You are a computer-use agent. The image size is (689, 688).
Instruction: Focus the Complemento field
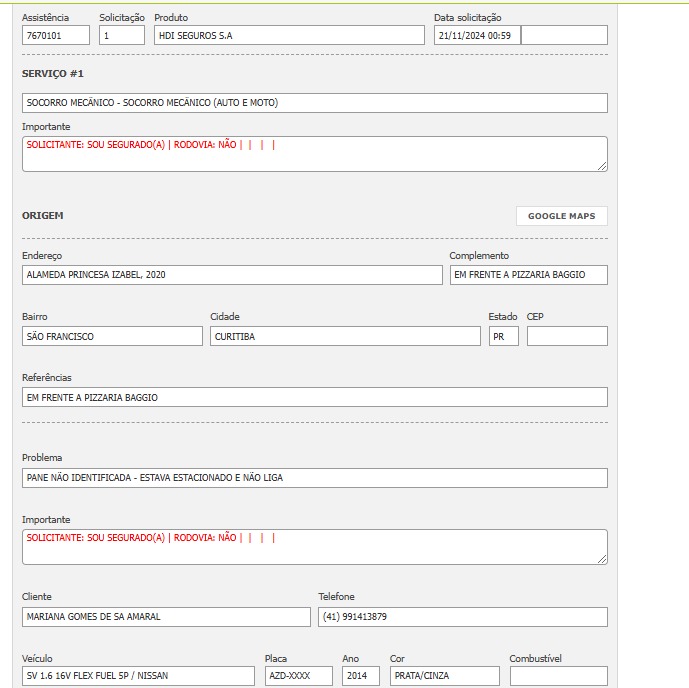[529, 275]
